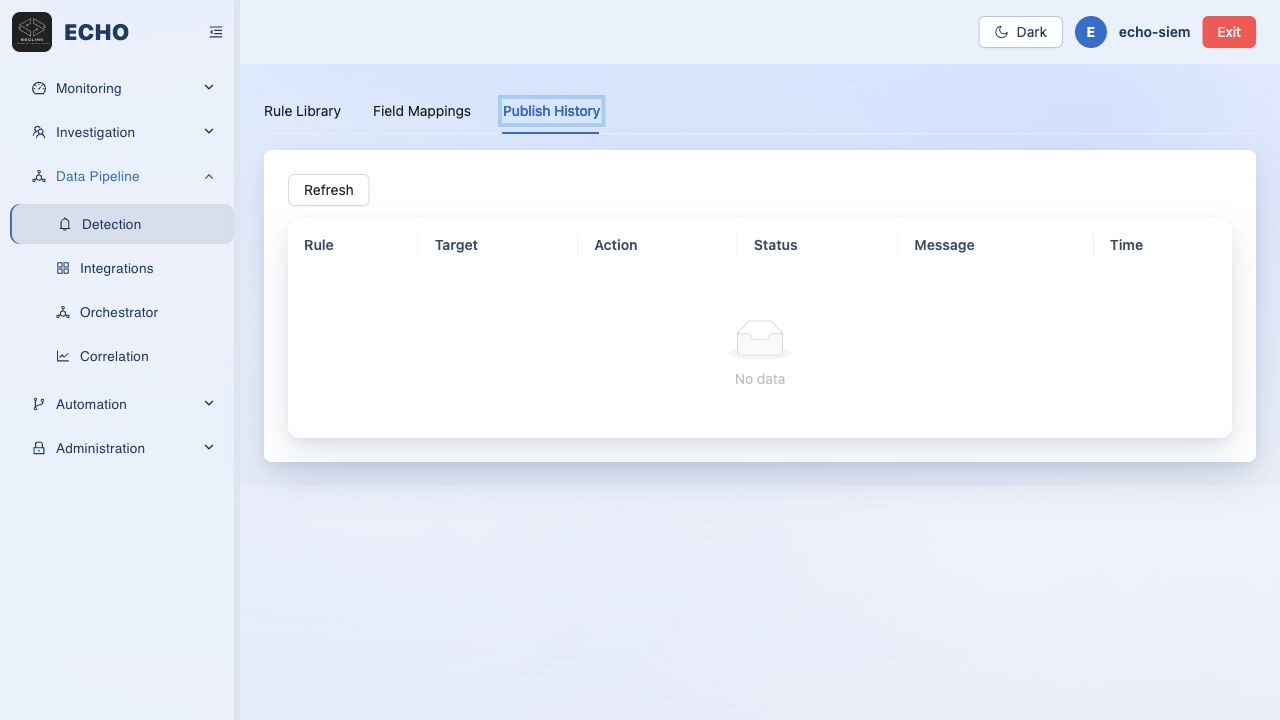Screen dimensions: 1280x720
Task: Click the Detection bell icon
Action: click(65, 224)
